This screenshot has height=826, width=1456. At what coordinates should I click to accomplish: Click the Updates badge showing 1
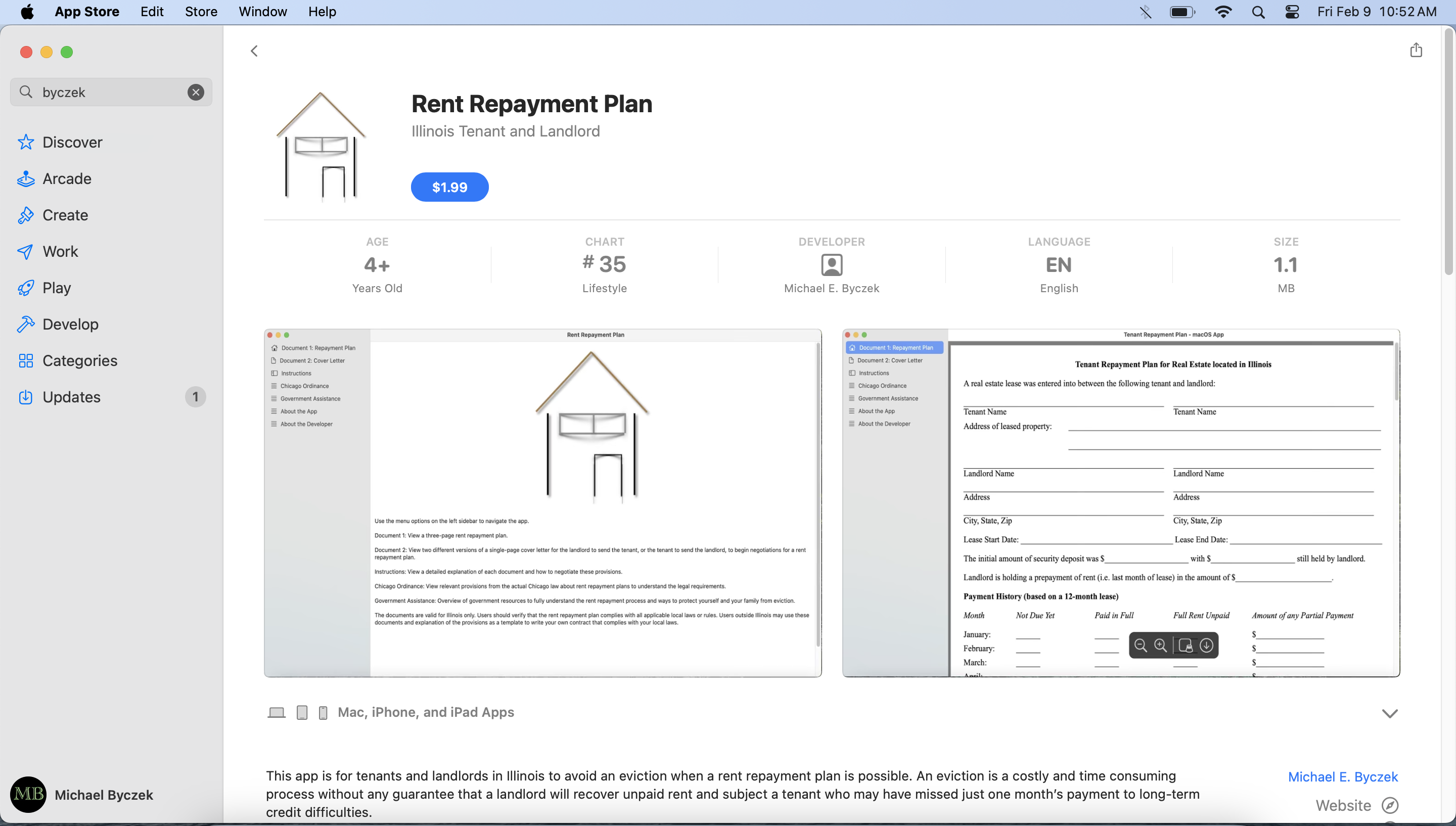(195, 396)
